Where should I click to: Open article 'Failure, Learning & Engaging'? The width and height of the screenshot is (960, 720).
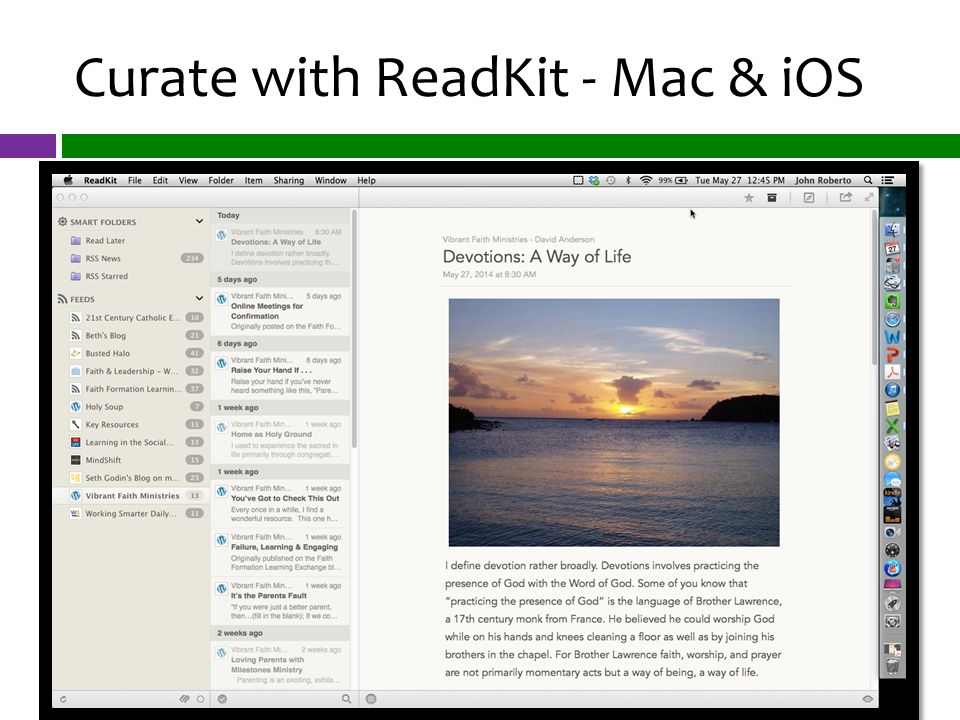coord(280,552)
